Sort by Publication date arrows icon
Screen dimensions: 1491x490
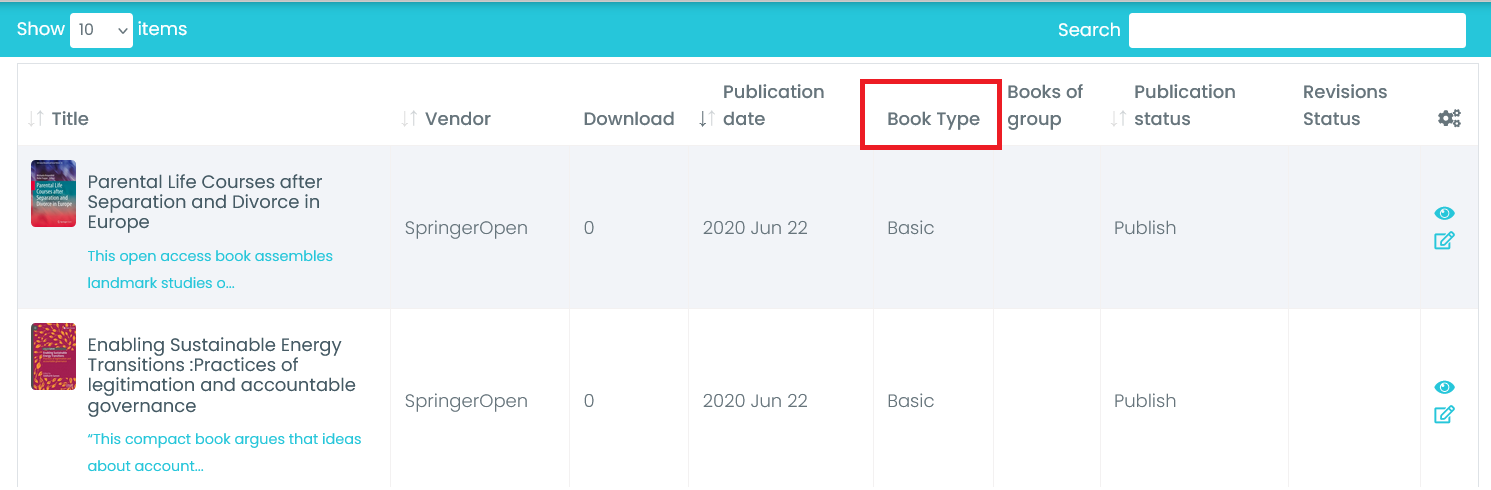click(x=706, y=119)
